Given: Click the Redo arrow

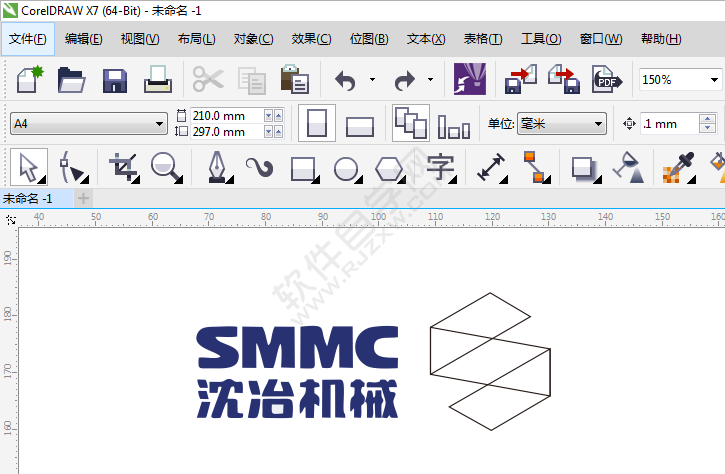Looking at the screenshot, I should coord(405,80).
